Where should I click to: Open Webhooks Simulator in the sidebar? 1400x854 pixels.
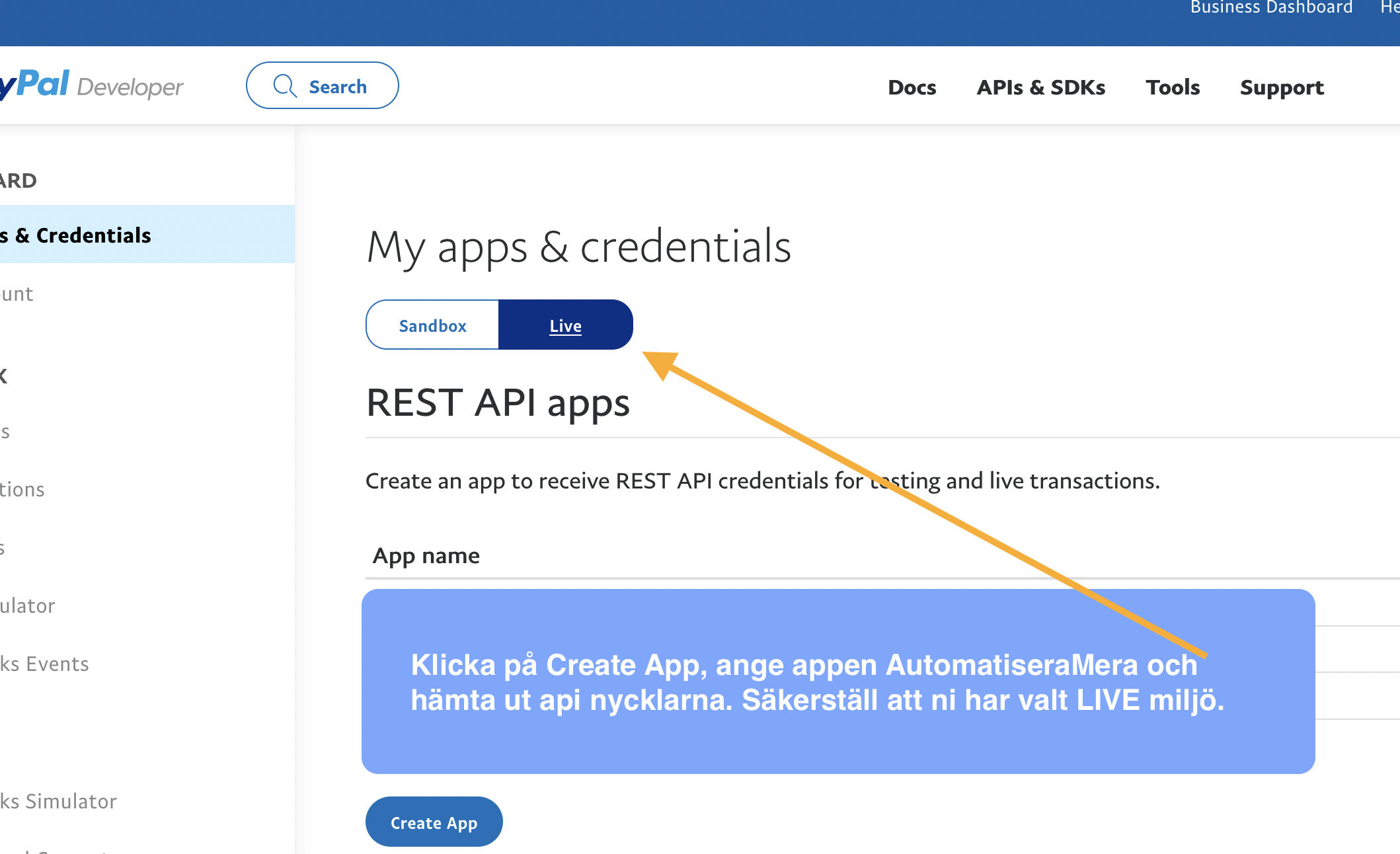click(58, 801)
